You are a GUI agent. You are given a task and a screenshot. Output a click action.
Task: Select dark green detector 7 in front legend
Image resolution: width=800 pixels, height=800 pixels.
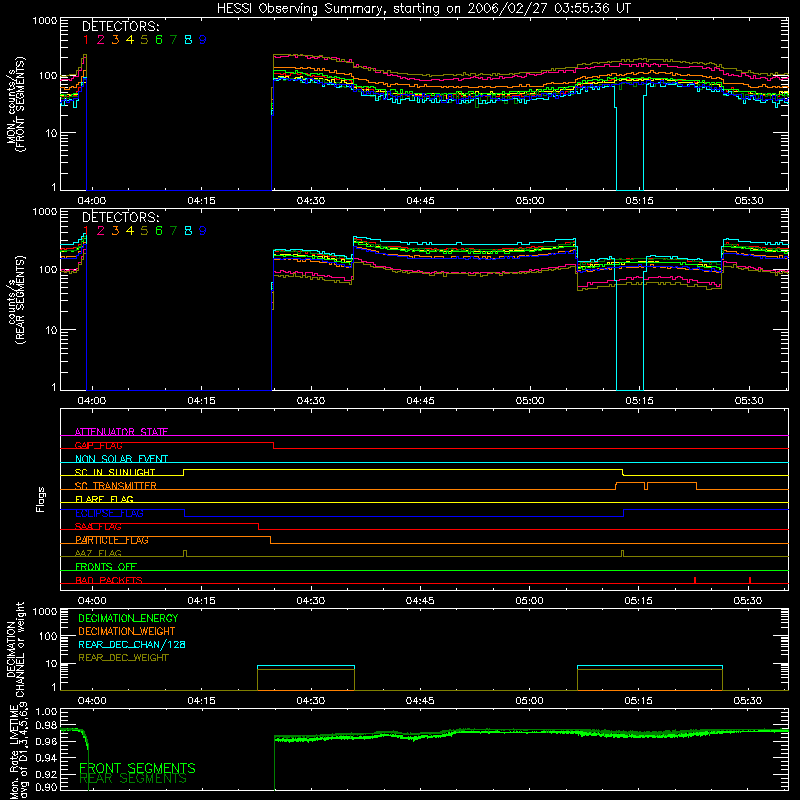tap(173, 40)
